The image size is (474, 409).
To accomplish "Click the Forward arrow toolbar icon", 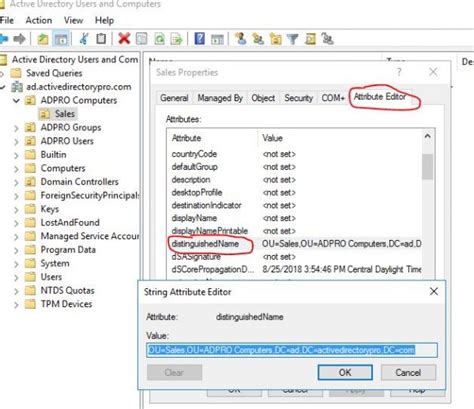I will point(19,39).
